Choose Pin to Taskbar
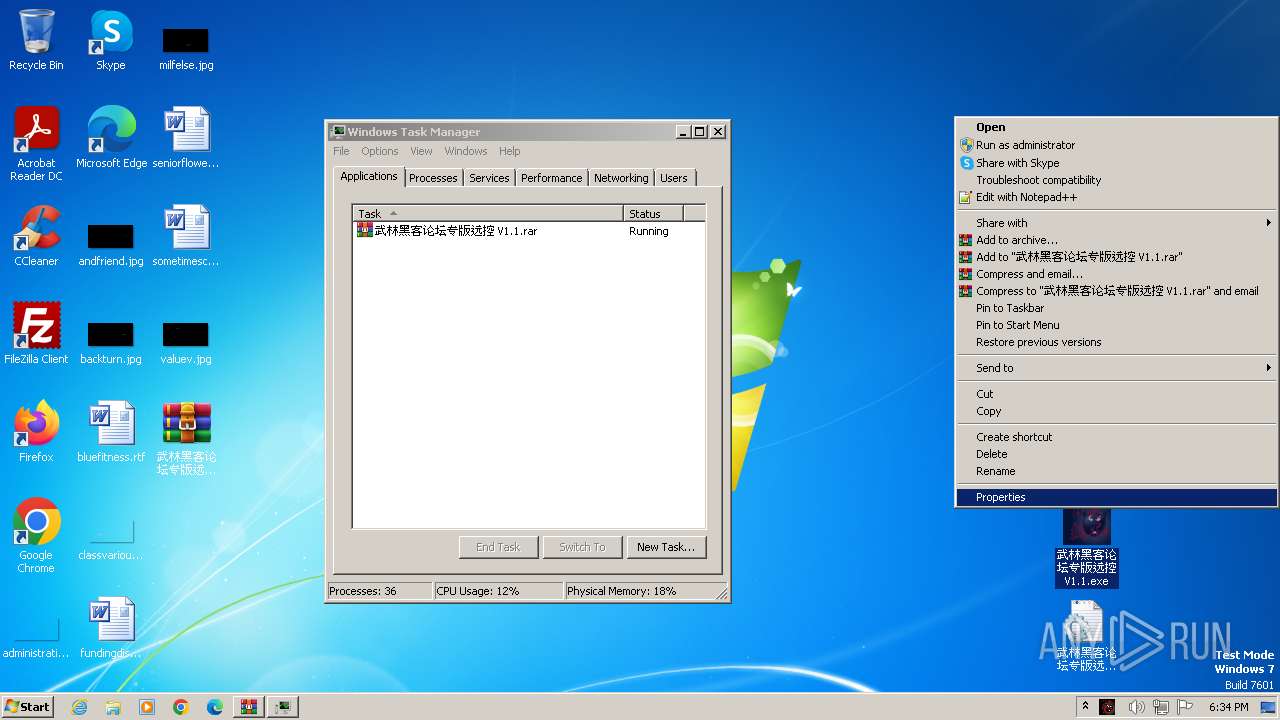 [1116, 308]
